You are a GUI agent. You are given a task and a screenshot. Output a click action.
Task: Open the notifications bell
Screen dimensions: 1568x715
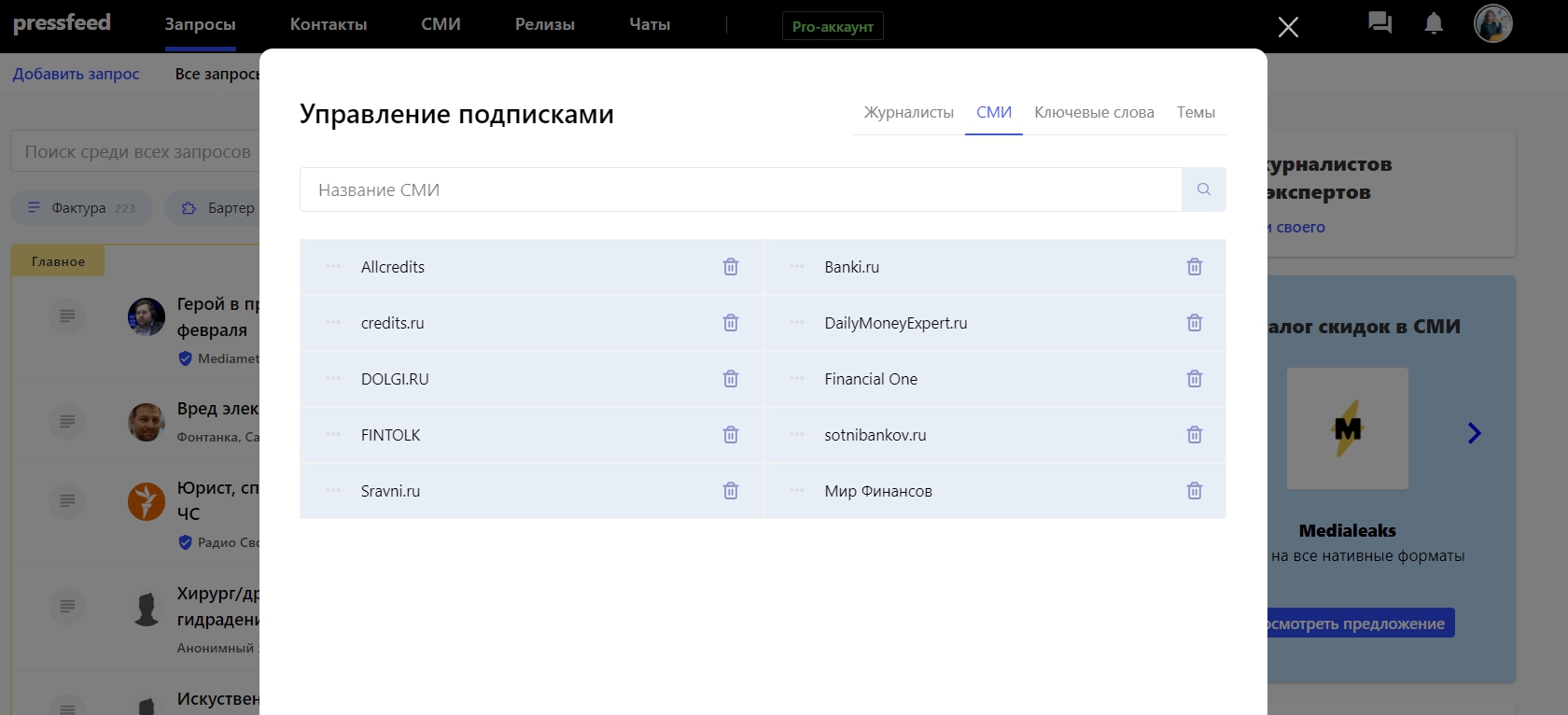[x=1434, y=24]
